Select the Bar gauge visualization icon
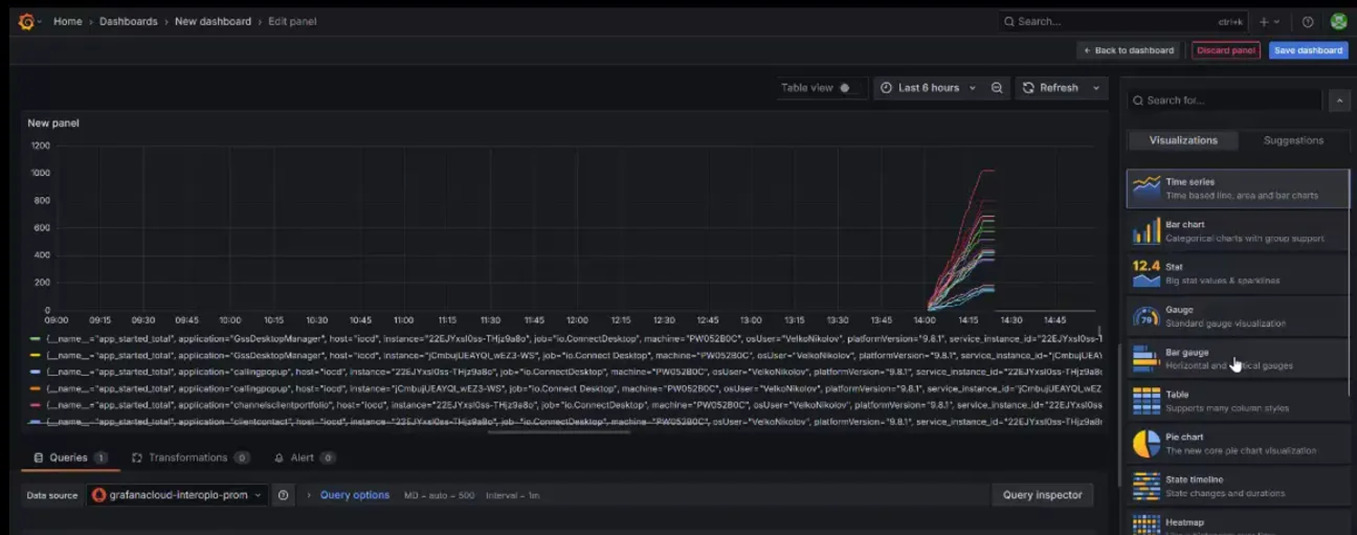Viewport: 1357px width, 535px height. click(x=1146, y=358)
